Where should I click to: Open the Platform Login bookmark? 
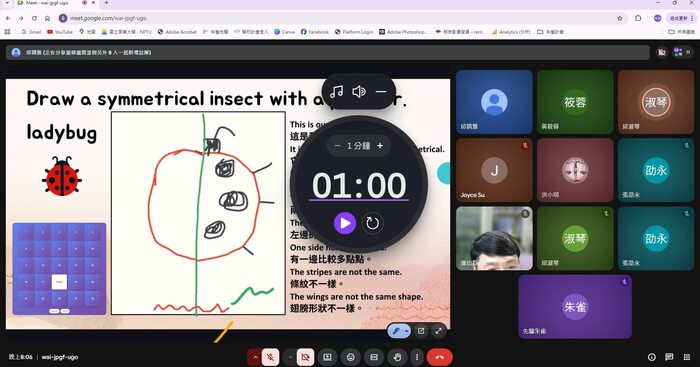click(354, 32)
